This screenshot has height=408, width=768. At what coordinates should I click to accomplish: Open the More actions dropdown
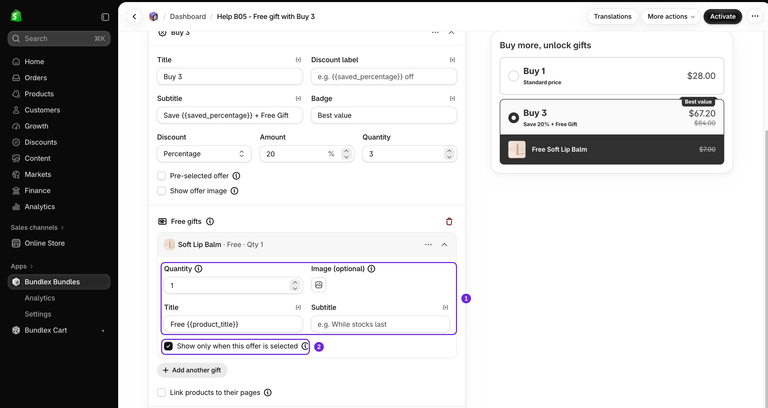tap(671, 17)
